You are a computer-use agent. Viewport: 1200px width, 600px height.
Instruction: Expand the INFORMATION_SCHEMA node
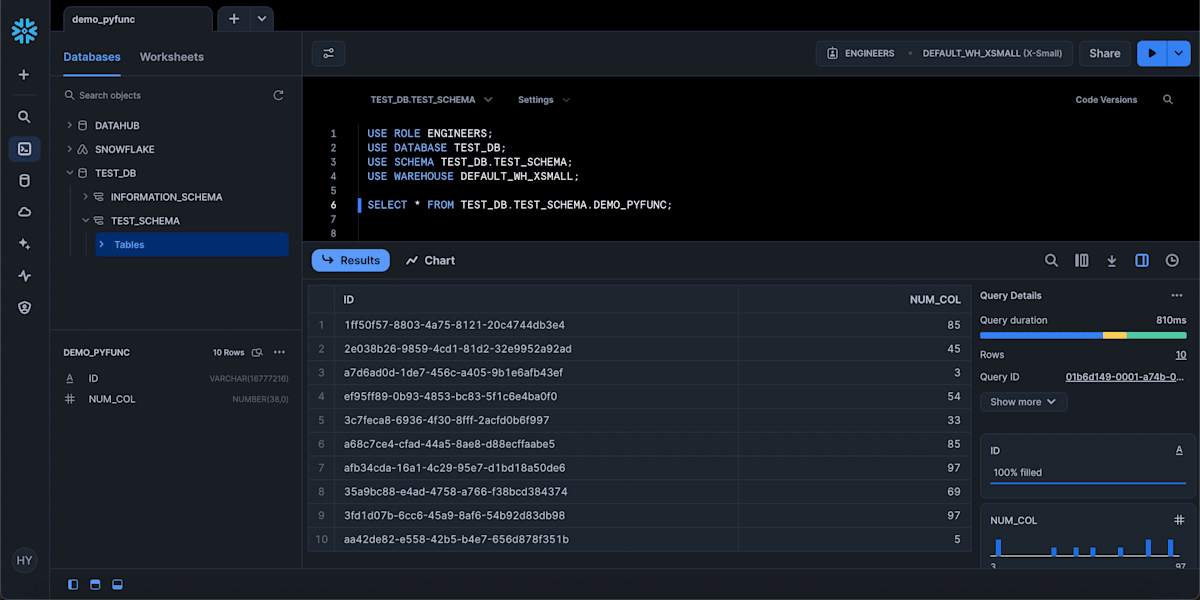pyautogui.click(x=86, y=197)
